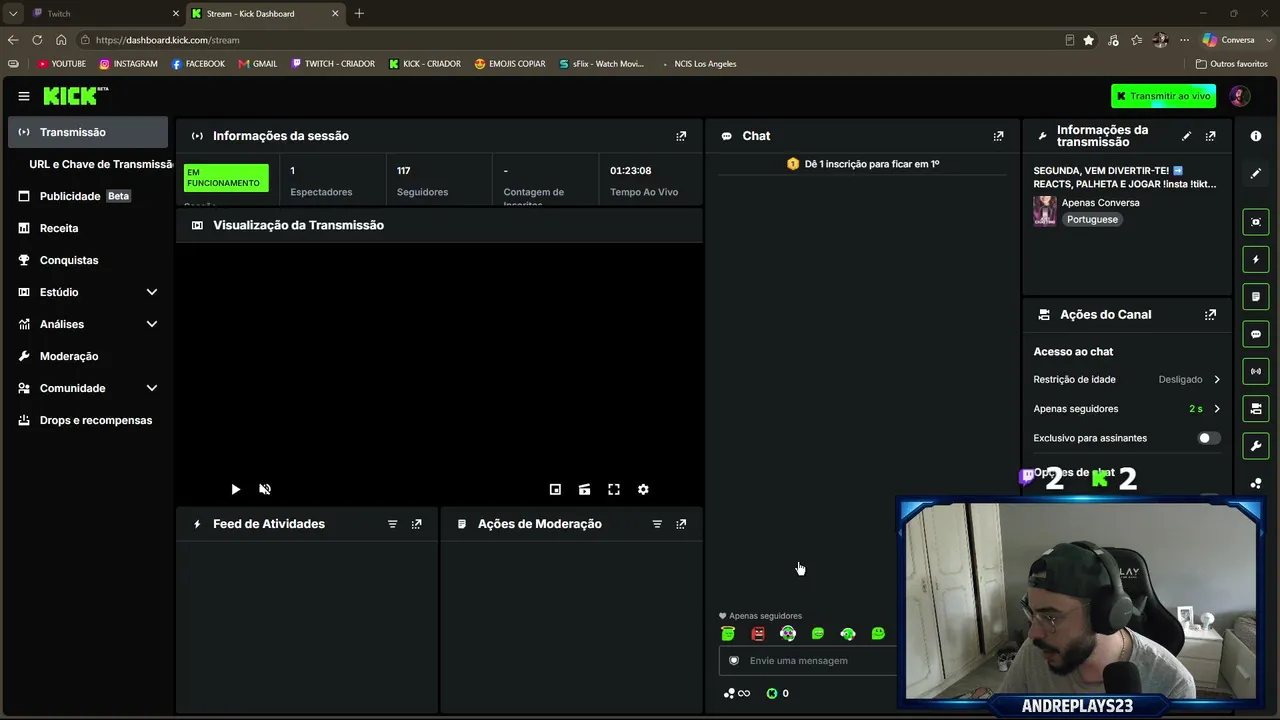The width and height of the screenshot is (1280, 720).
Task: Toggle the wrench stream info widget icon
Action: click(1256, 445)
